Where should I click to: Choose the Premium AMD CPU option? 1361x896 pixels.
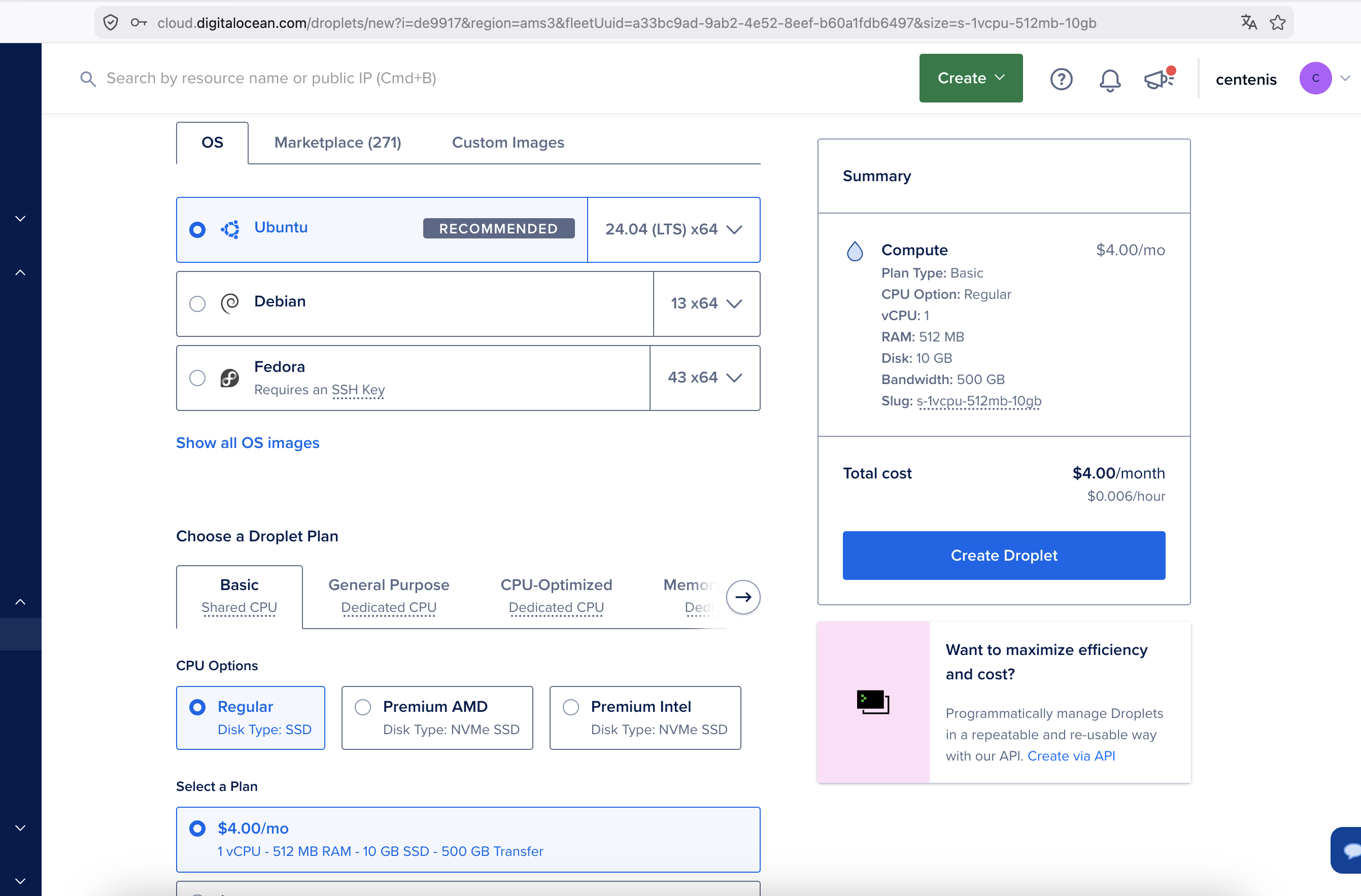click(437, 717)
